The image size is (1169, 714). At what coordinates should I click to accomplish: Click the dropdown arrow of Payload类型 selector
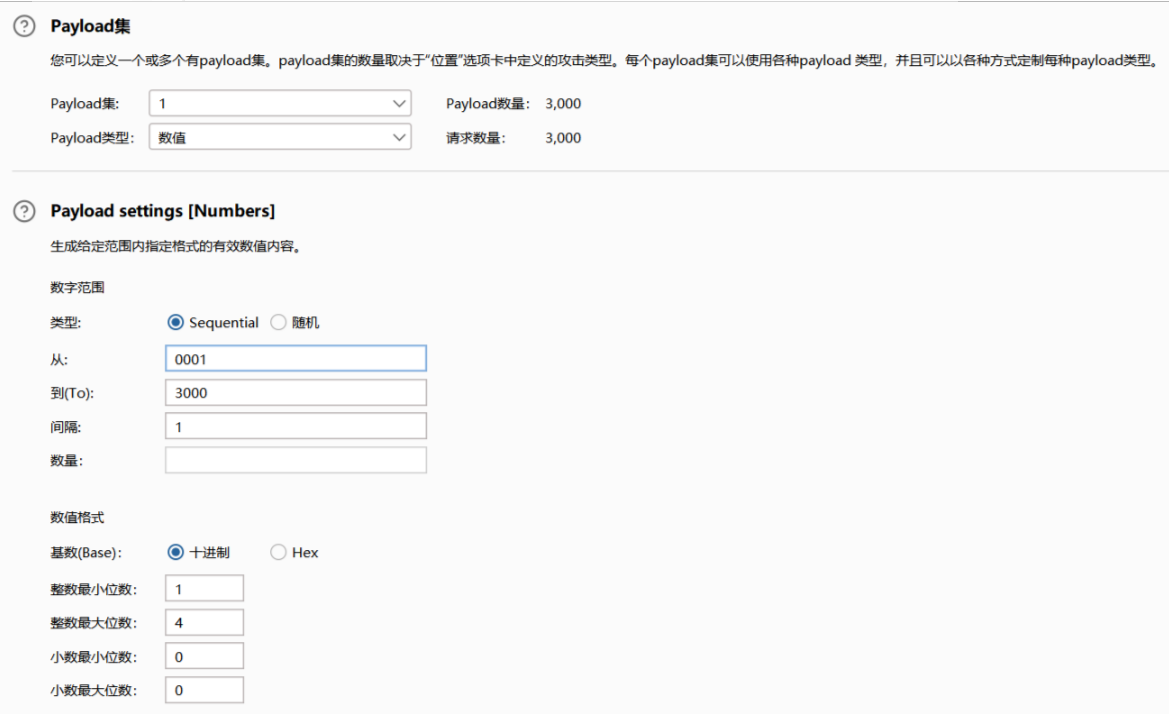(398, 137)
